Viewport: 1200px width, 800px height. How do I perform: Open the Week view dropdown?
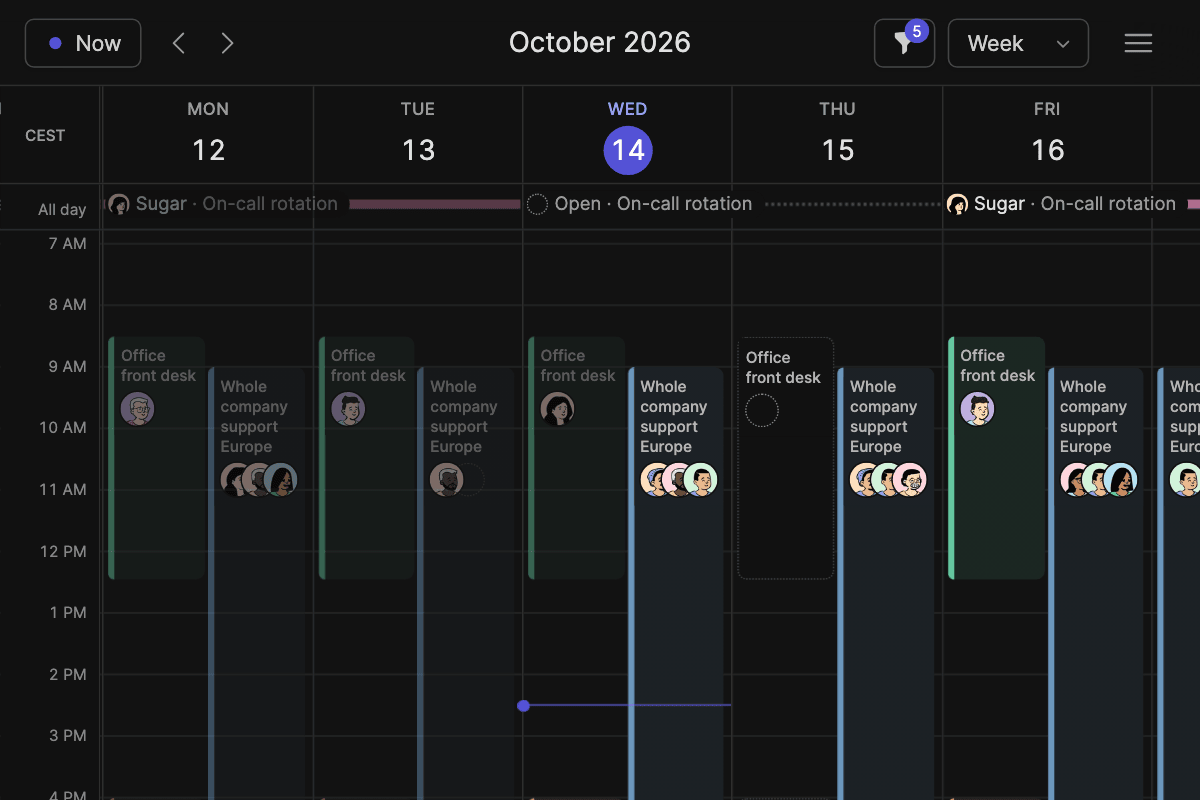coord(1018,43)
